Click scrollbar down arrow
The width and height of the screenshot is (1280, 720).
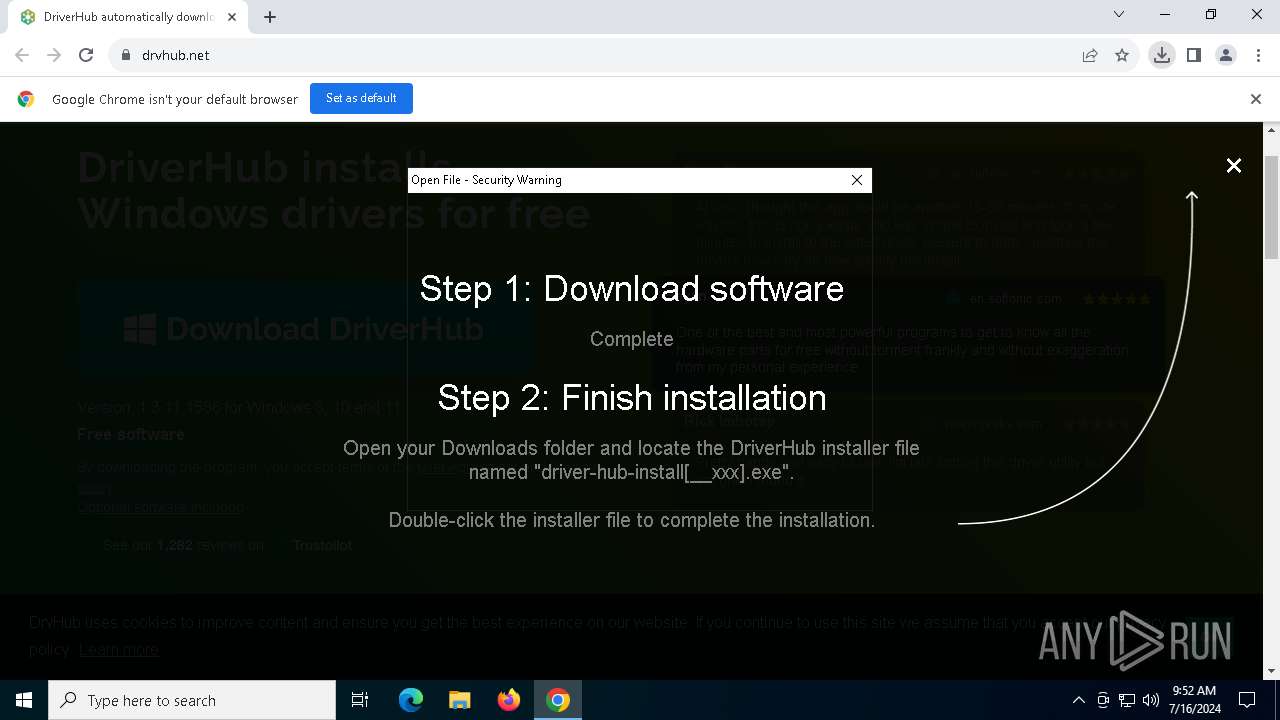(x=1272, y=672)
